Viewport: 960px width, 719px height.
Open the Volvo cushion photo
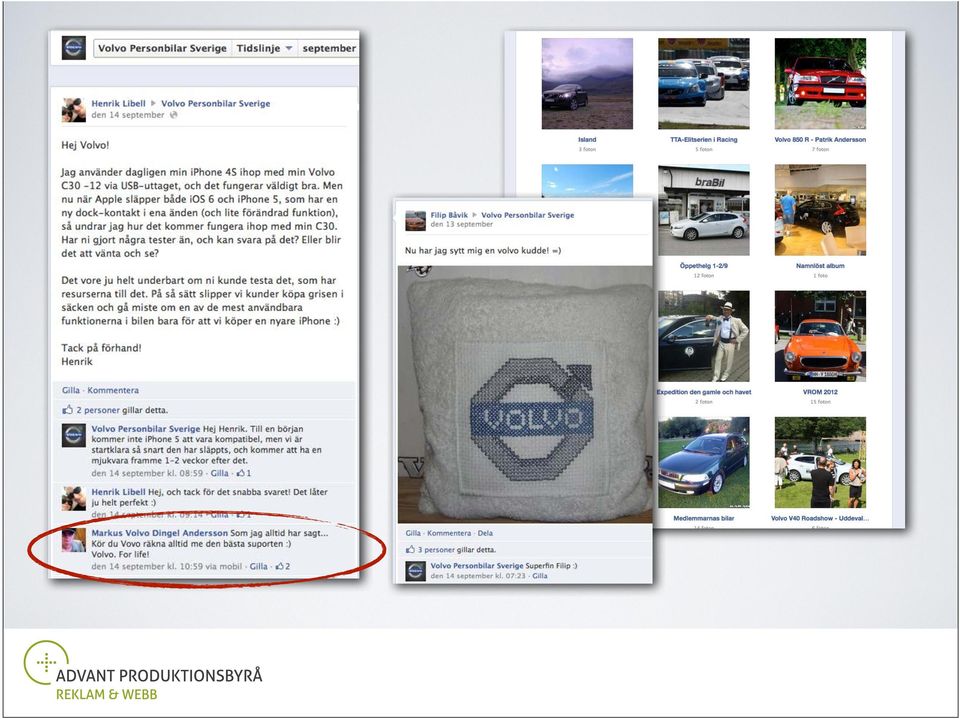pos(525,394)
